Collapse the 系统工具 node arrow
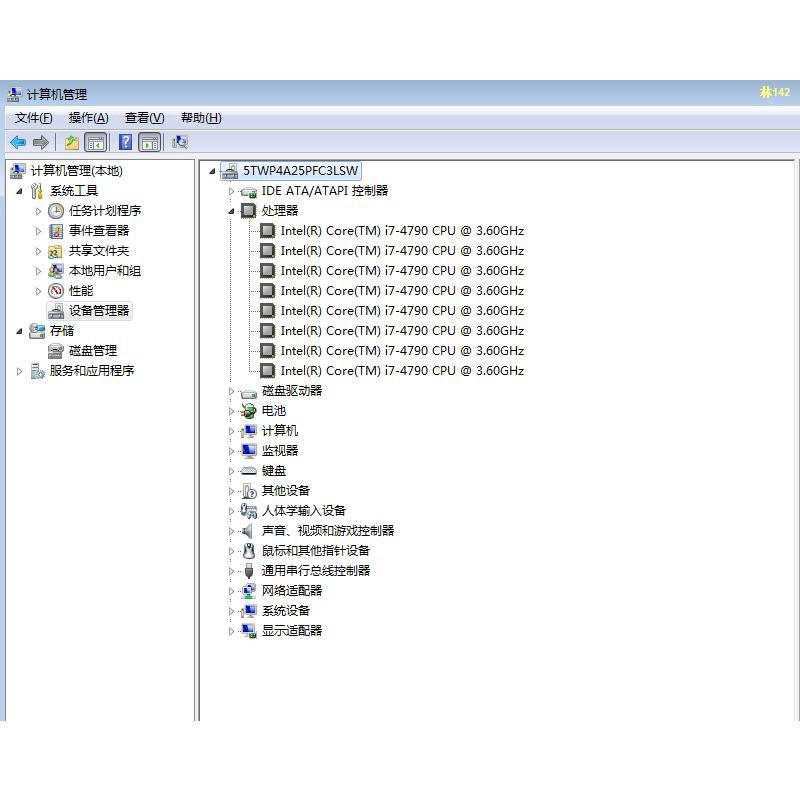This screenshot has height=800, width=800. (19, 191)
